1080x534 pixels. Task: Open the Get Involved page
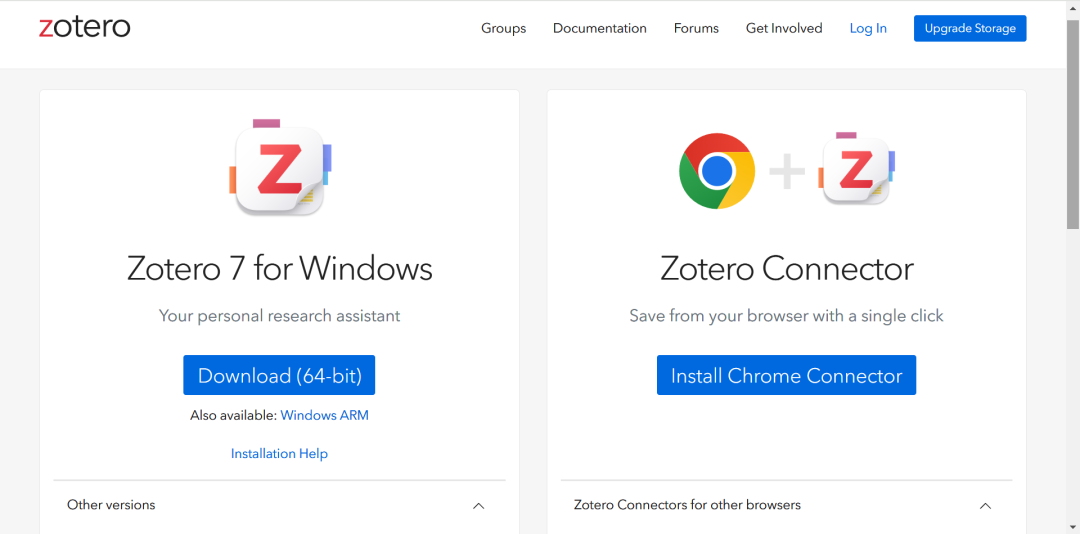[x=784, y=28]
